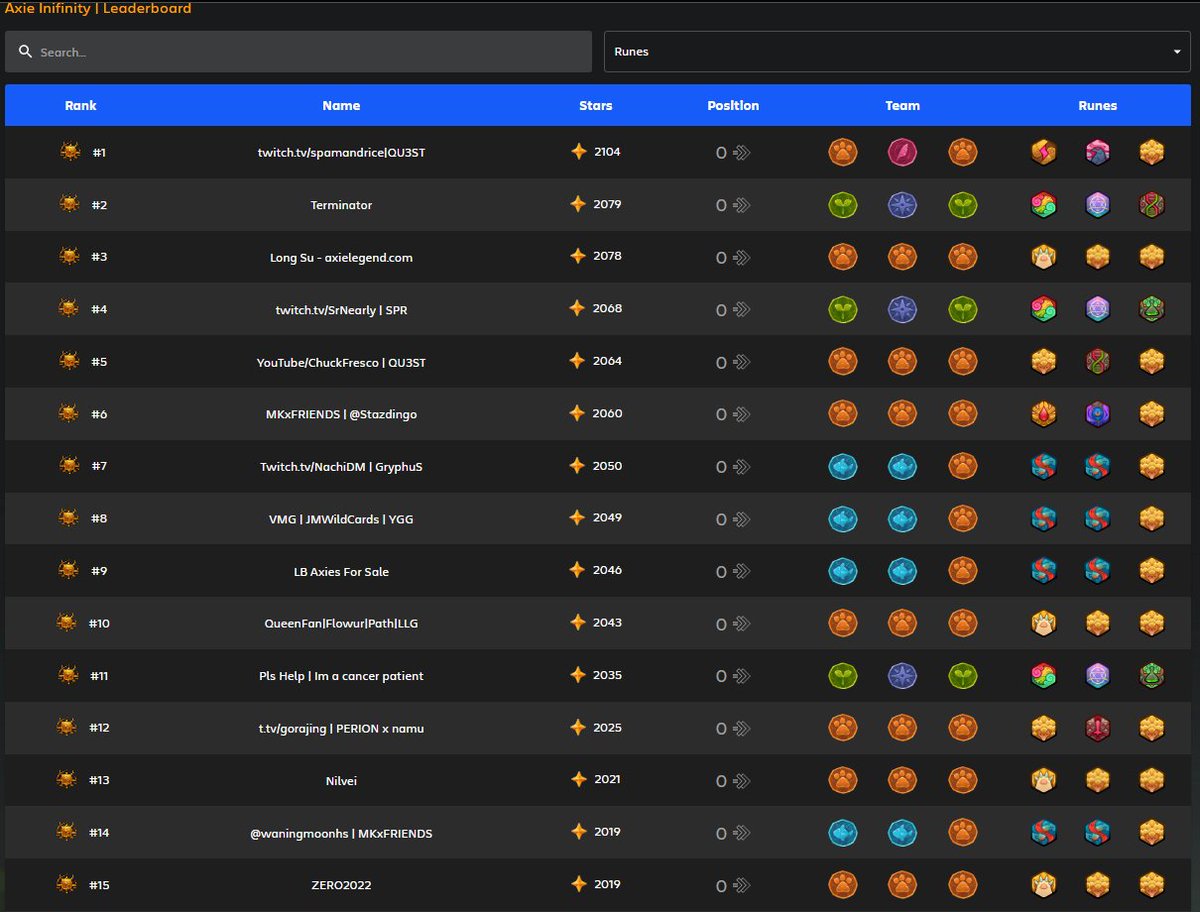Screen dimensions: 1200x912
Task: Click the name QueenFan|Flowur|Path|LLG
Action: point(341,623)
